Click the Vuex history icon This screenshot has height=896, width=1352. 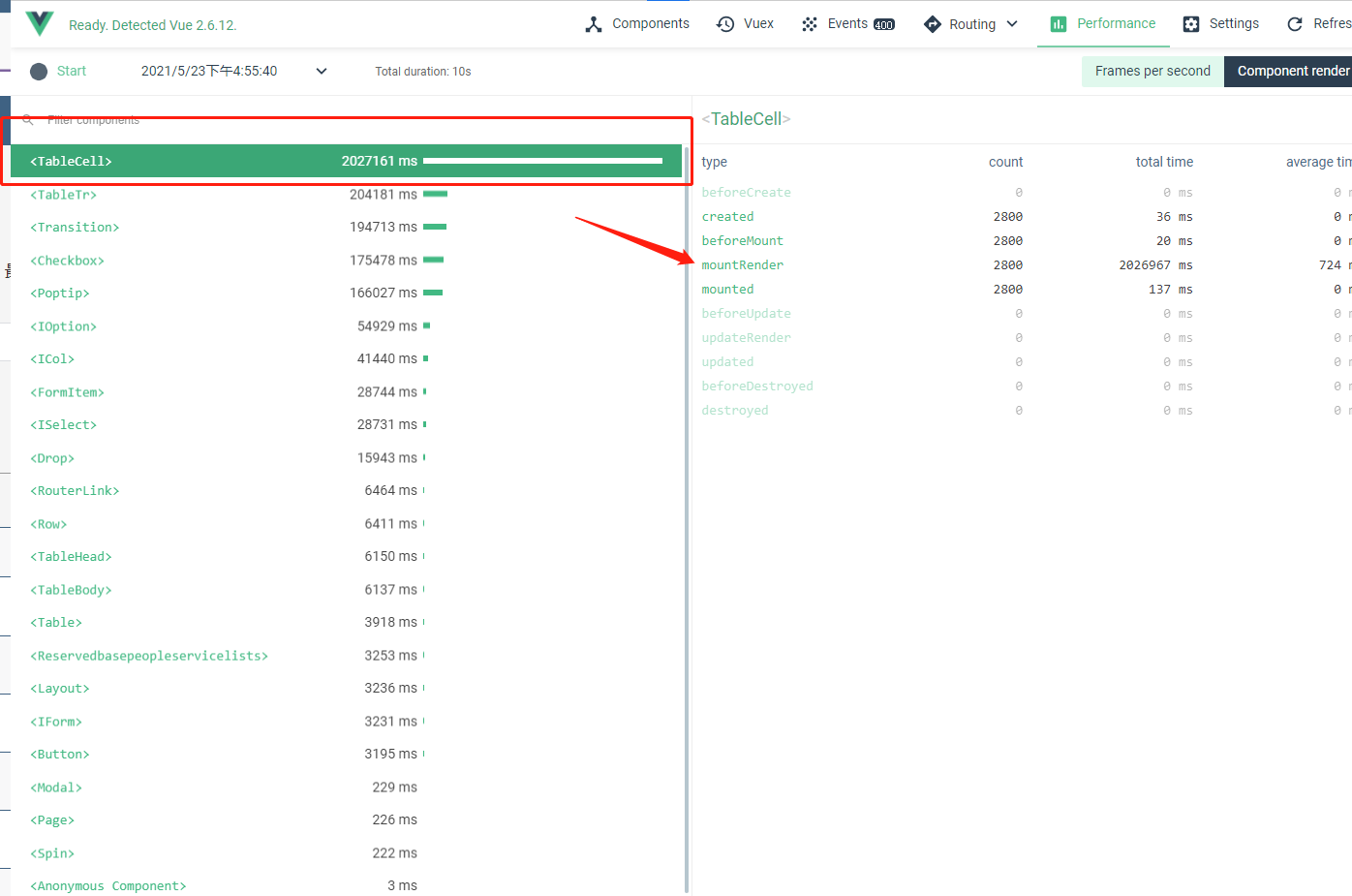point(725,24)
